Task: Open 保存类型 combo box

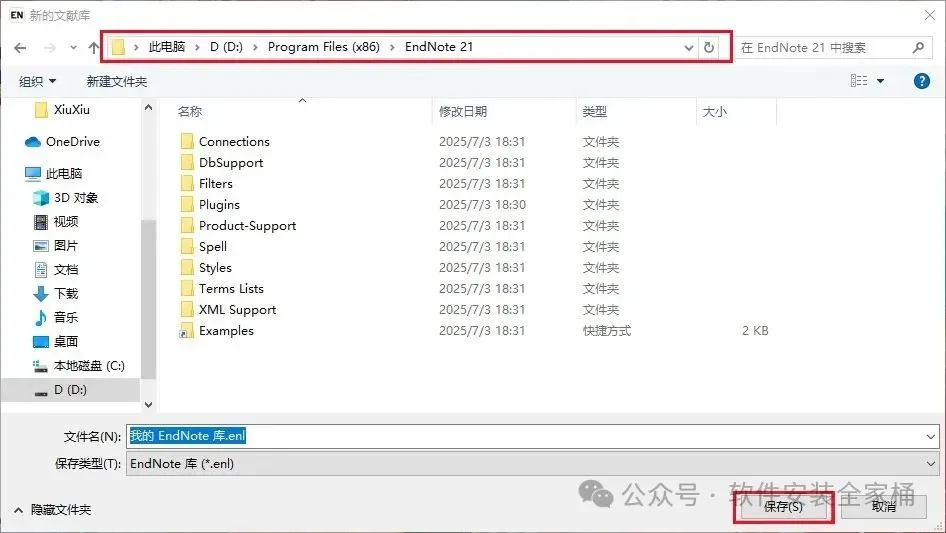Action: tap(532, 464)
